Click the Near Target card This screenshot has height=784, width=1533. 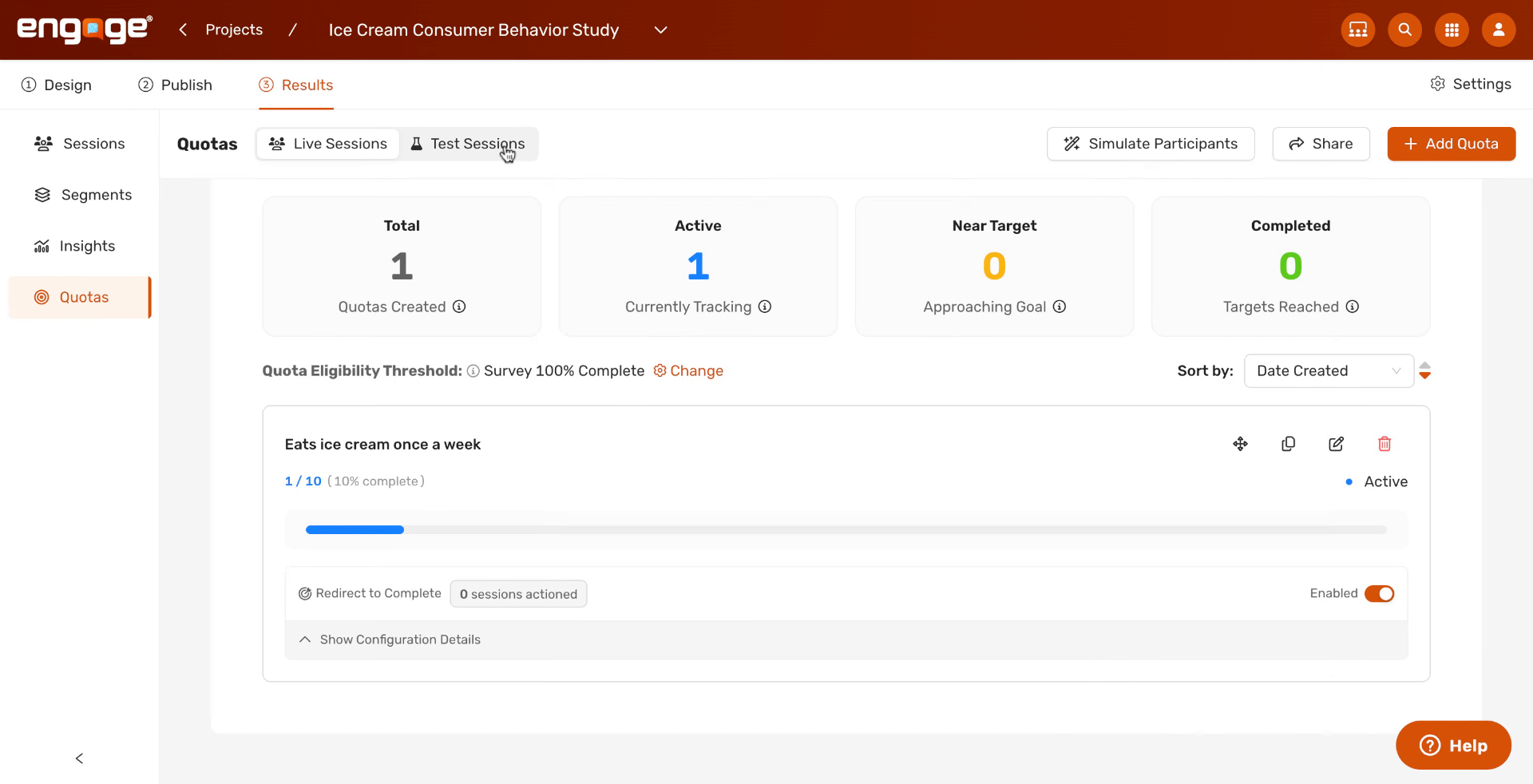(994, 267)
